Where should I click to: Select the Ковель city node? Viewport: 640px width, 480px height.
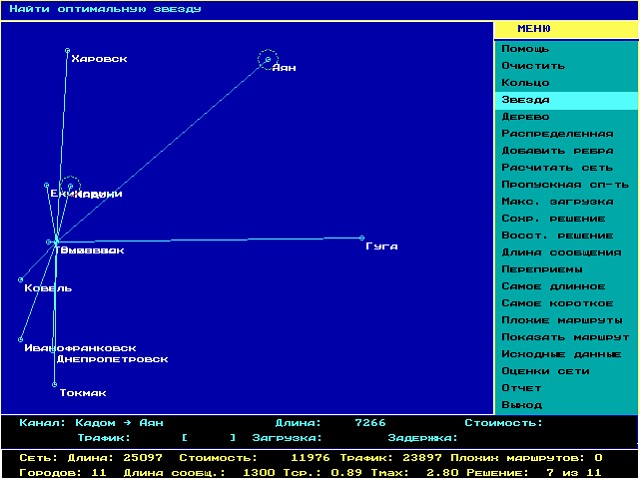(x=21, y=280)
